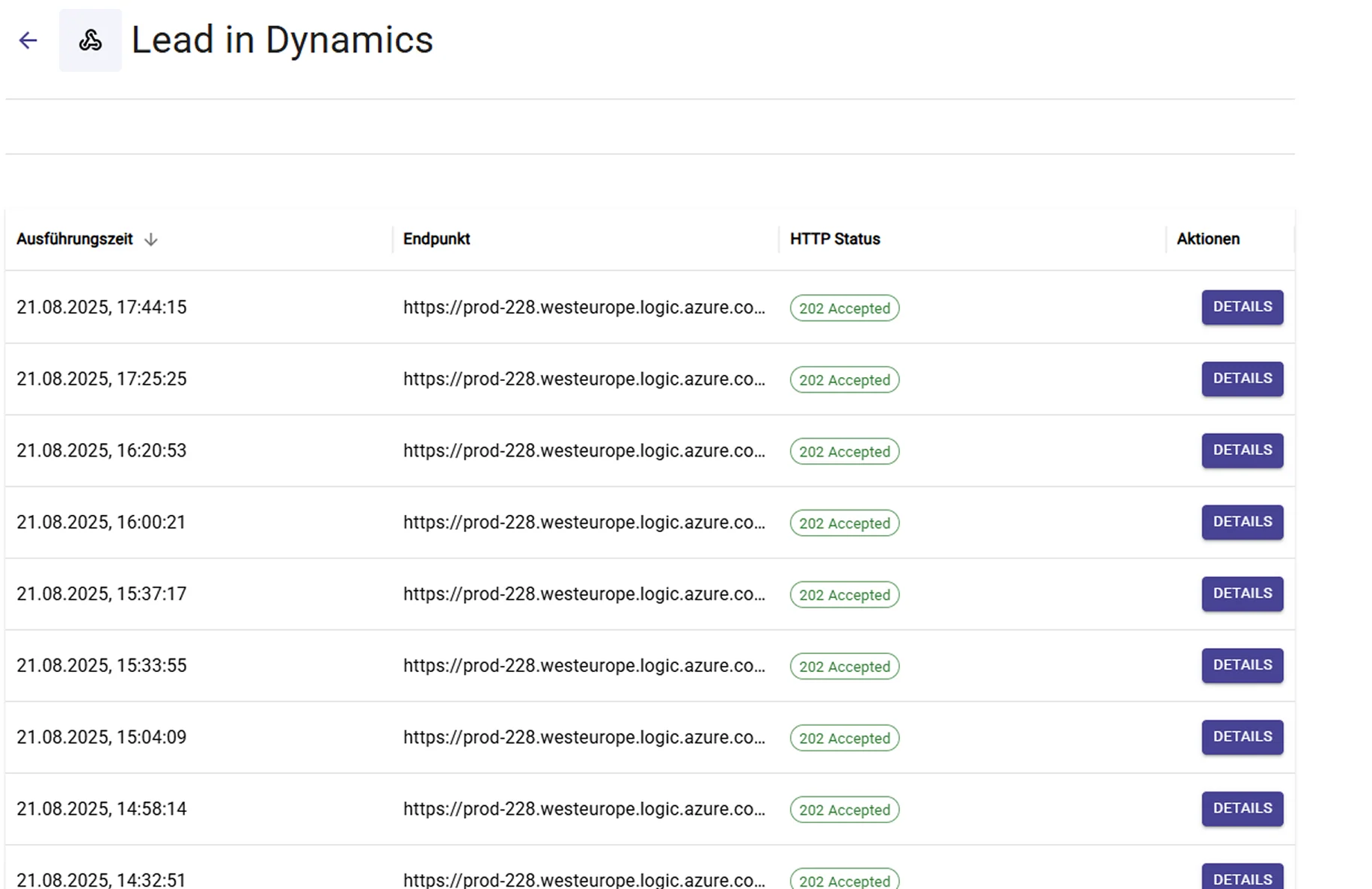The width and height of the screenshot is (1372, 889).
Task: Click the endpoint URL in the 17:44:15 row
Action: point(584,308)
